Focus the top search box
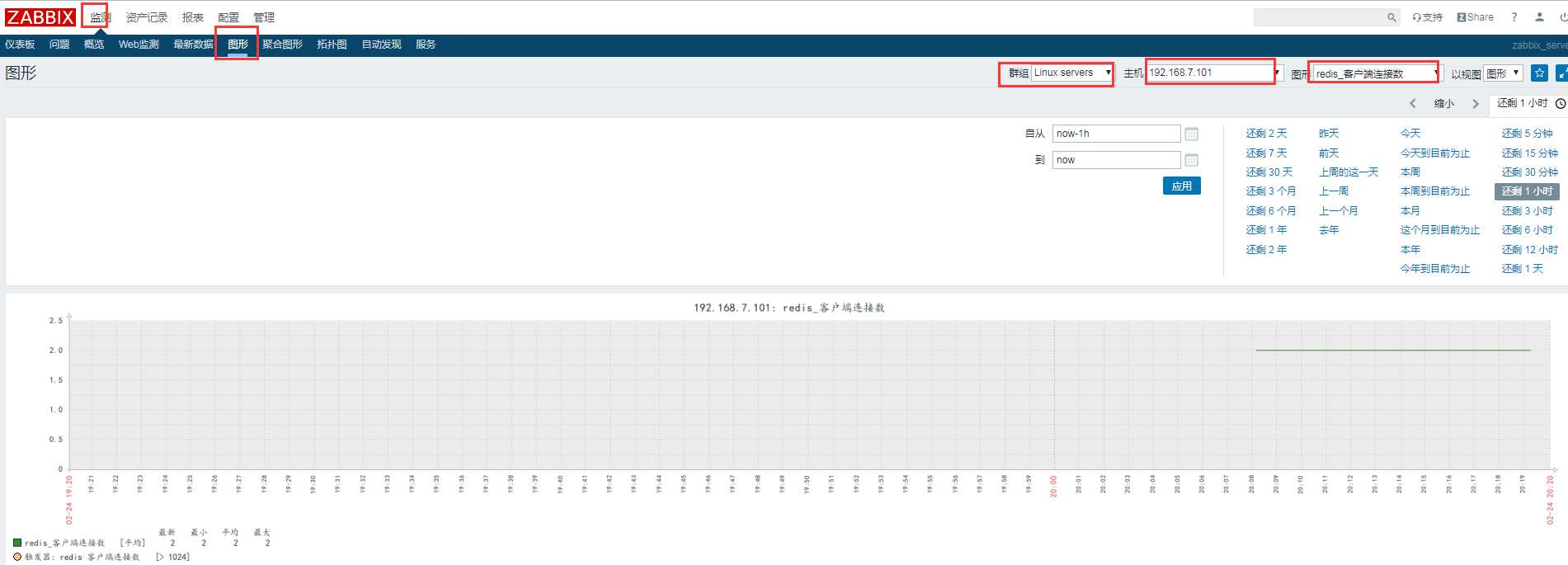This screenshot has width=1568, height=565. click(x=1319, y=17)
